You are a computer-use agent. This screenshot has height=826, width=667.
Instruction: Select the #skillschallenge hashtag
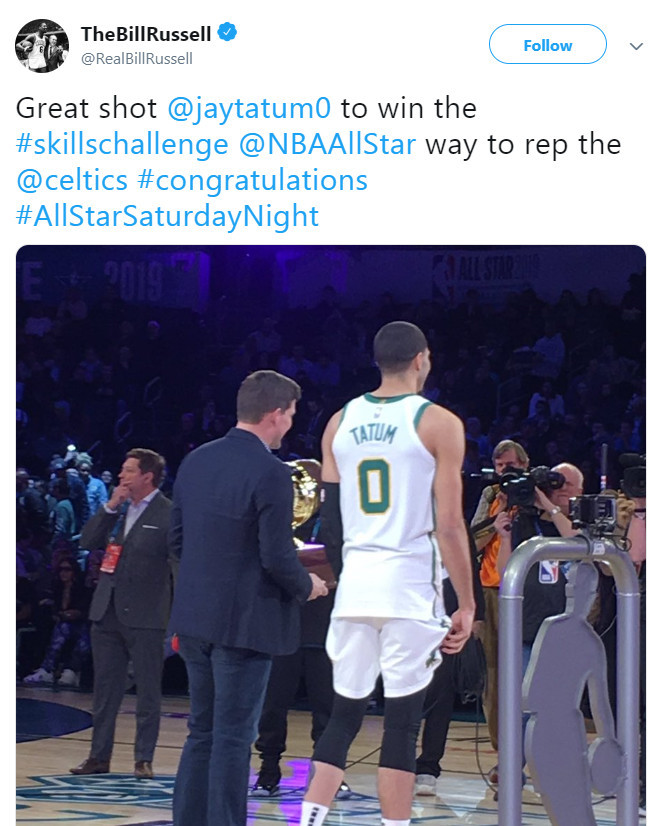coord(123,145)
